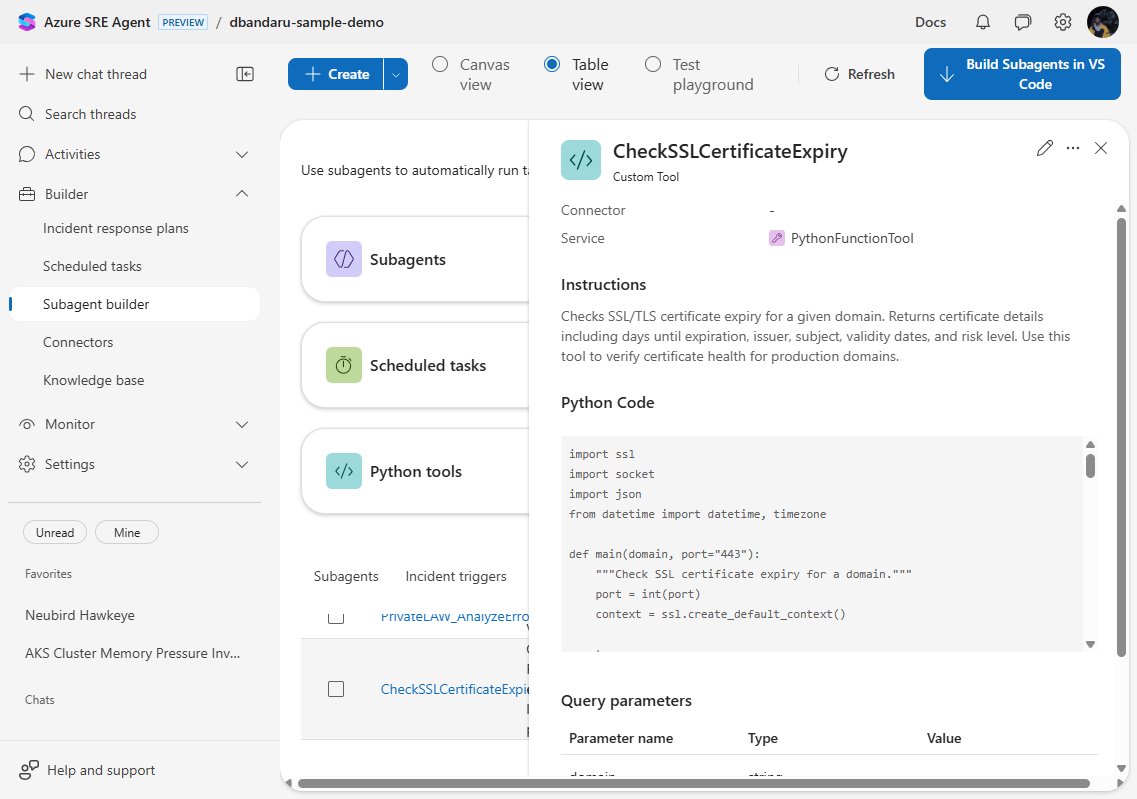Click the Subagents card icon
Viewport: 1137px width, 799px height.
click(x=344, y=259)
